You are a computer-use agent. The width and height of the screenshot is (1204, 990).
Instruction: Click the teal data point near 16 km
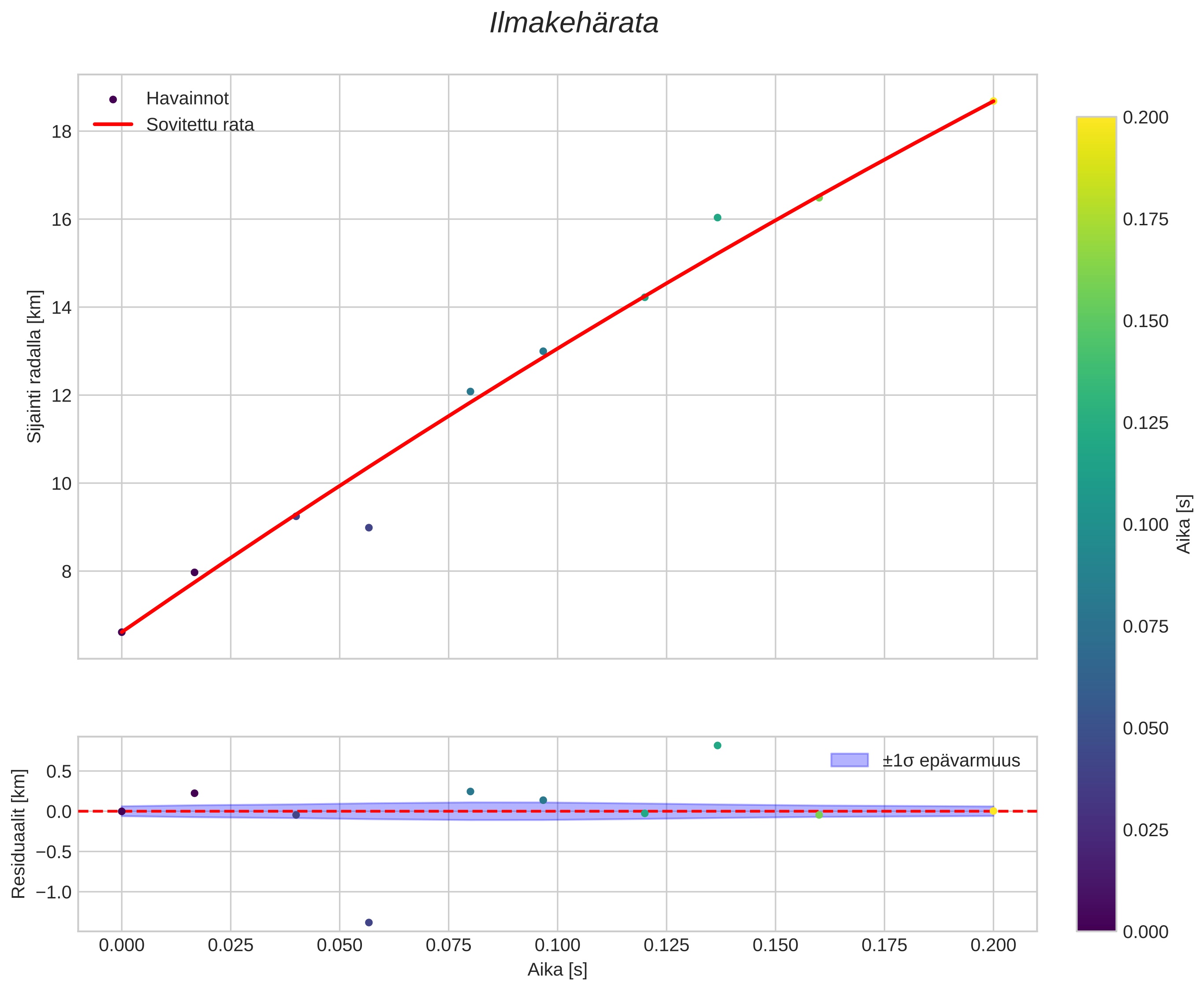(717, 217)
